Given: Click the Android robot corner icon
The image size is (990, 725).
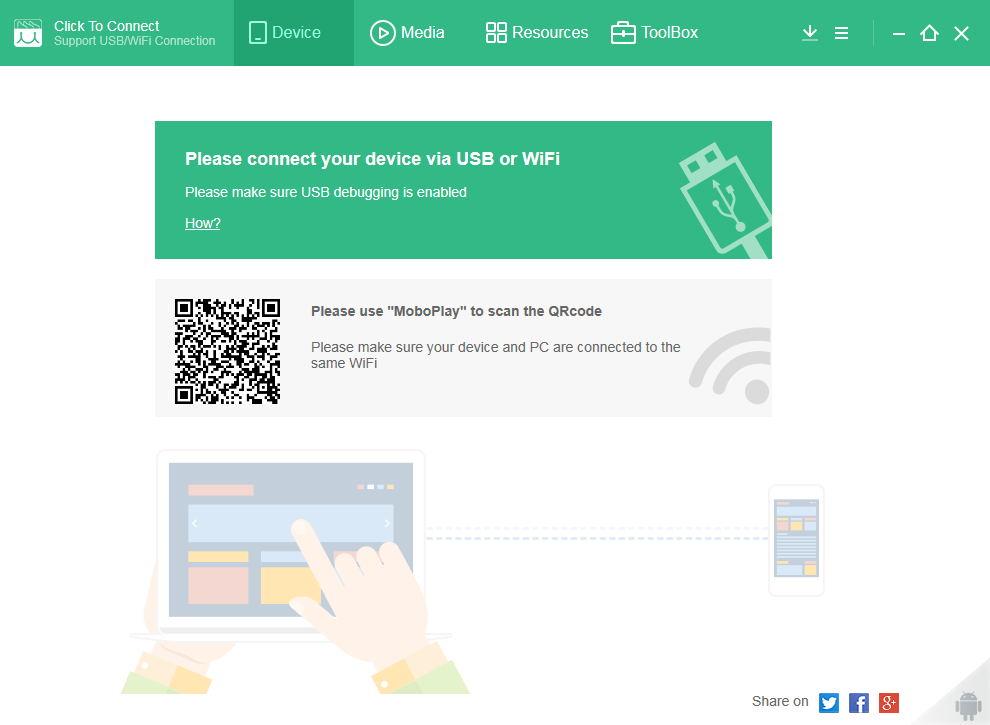Looking at the screenshot, I should click(968, 705).
